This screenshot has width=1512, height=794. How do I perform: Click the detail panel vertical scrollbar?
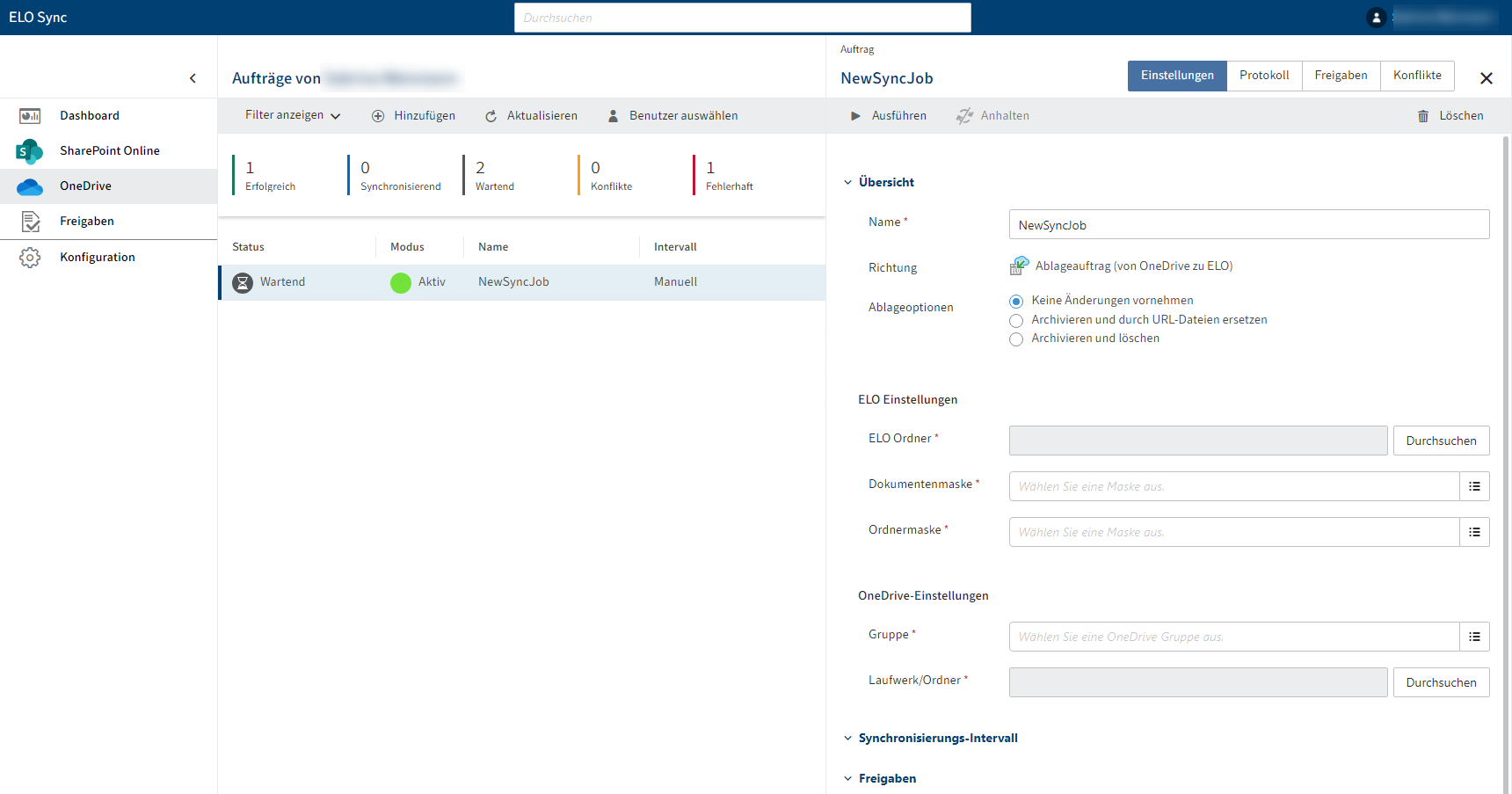click(x=1506, y=464)
